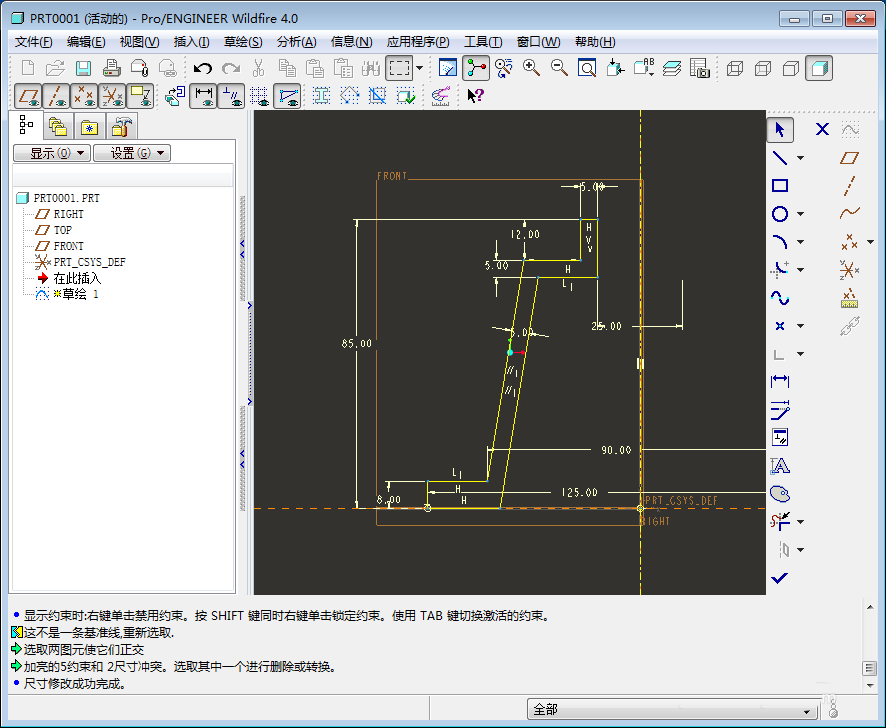Toggle sketch grid display
Viewport: 886px width, 728px height.
(x=259, y=96)
